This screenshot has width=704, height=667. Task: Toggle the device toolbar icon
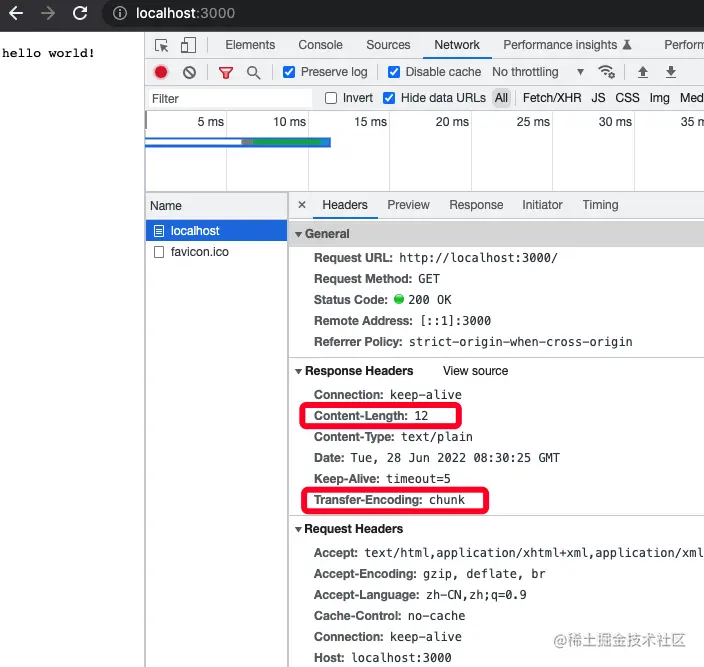click(188, 45)
